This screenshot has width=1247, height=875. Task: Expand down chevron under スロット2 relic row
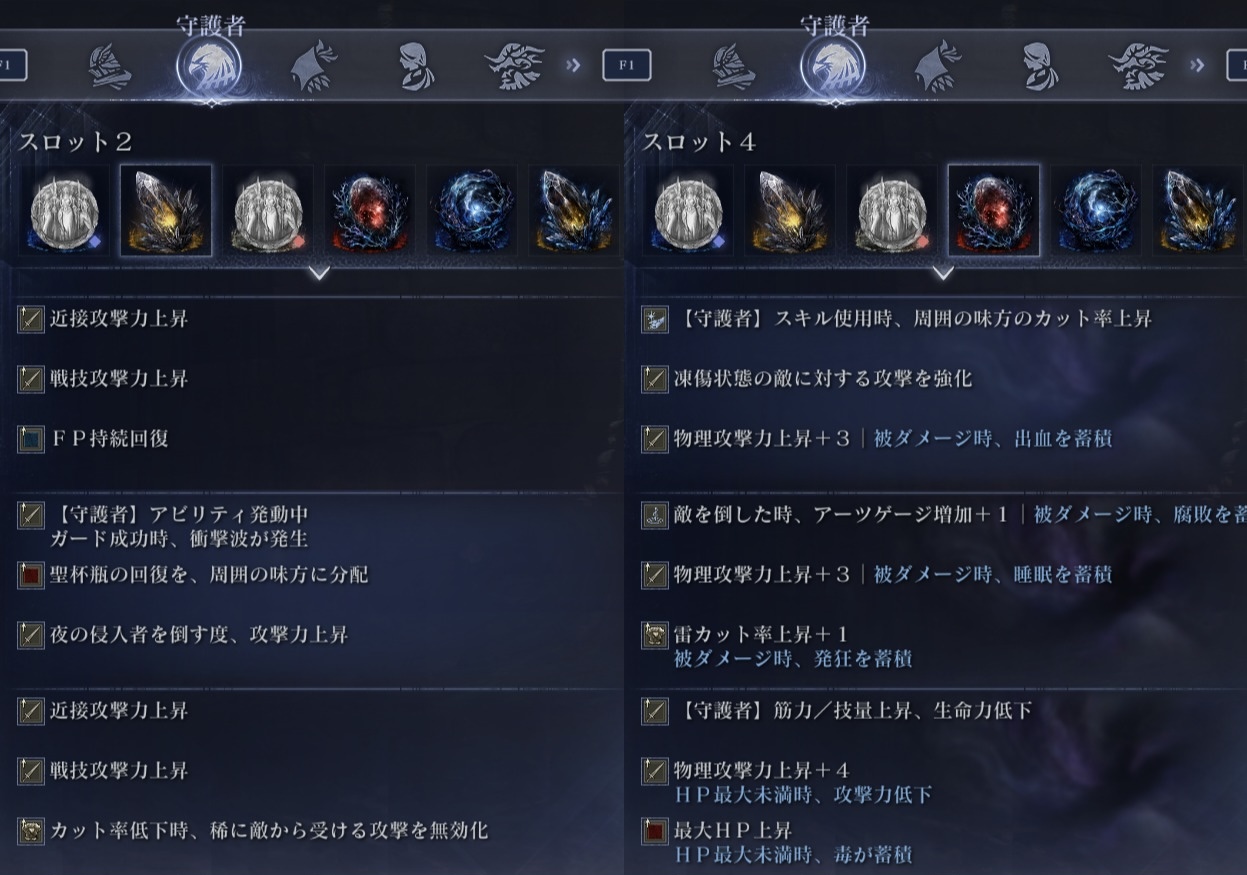(319, 272)
